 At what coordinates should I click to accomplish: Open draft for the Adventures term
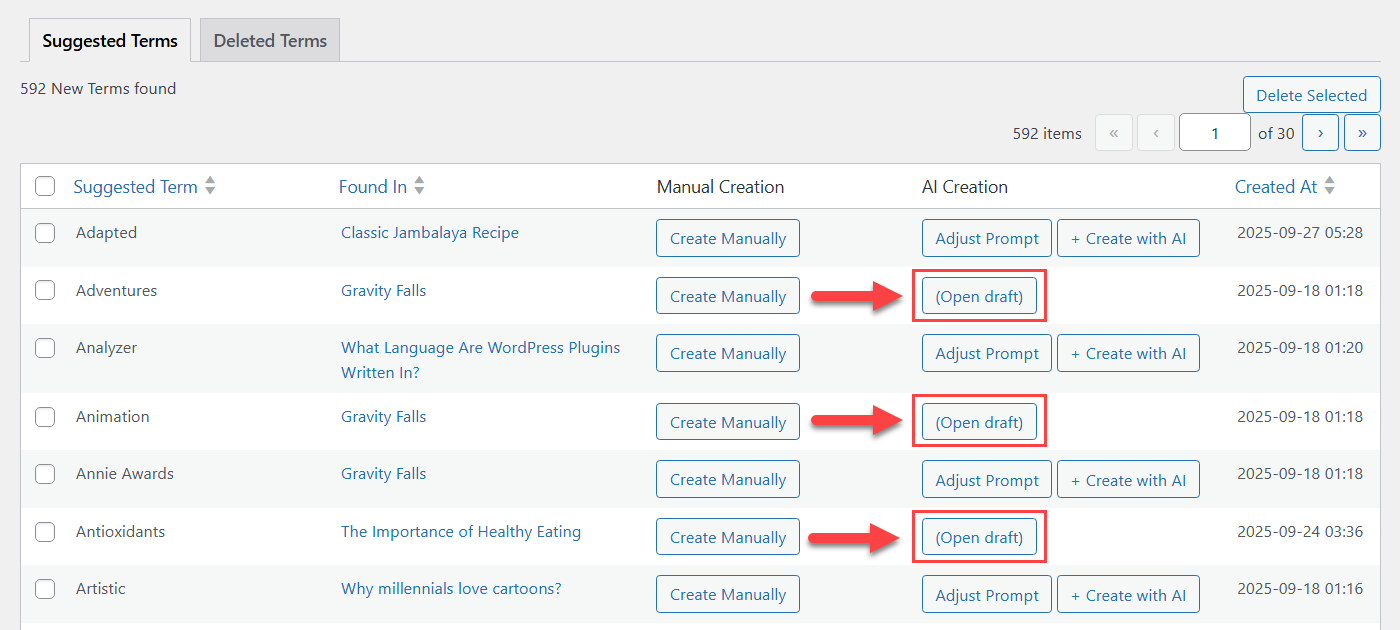979,296
